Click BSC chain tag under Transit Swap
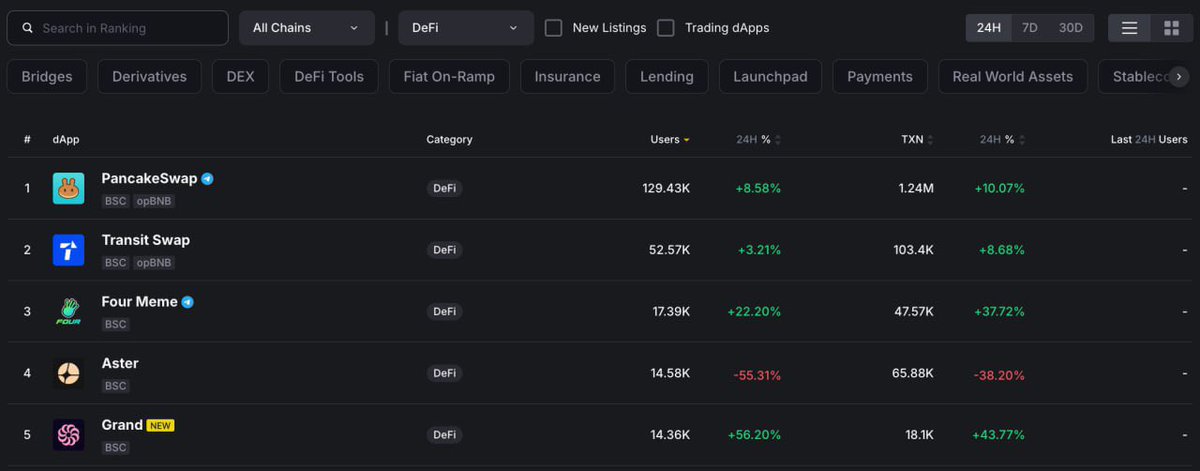This screenshot has width=1200, height=471. point(116,263)
